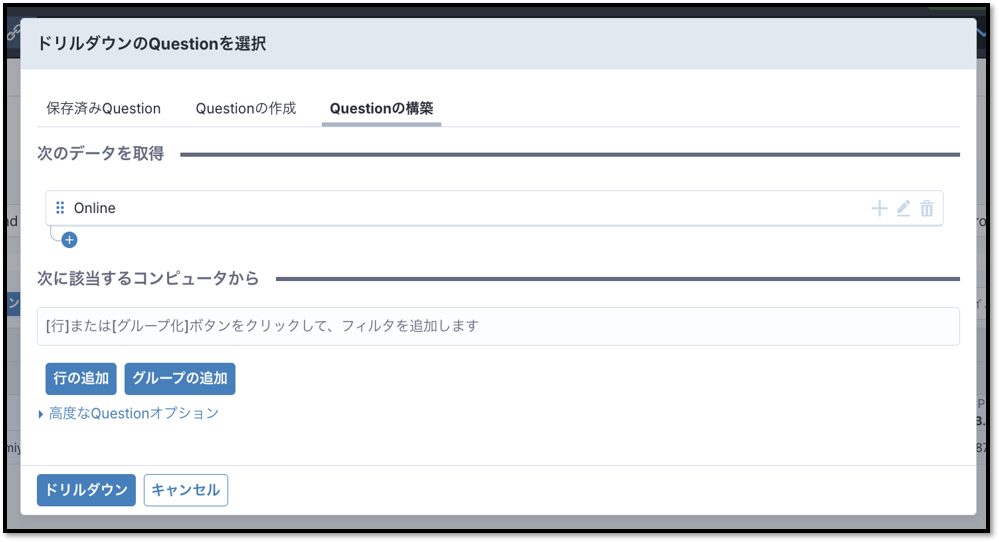Open the Questionの作成 tab
Viewport: 999px width, 542px height.
245,108
